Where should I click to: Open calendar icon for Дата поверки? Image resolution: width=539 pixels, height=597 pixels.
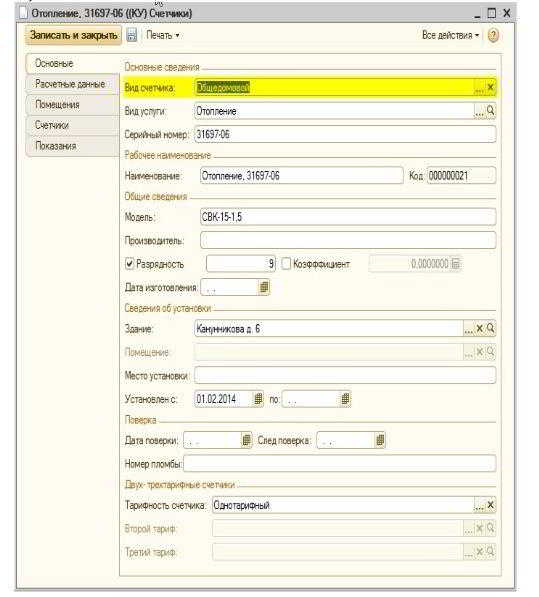[x=247, y=440]
